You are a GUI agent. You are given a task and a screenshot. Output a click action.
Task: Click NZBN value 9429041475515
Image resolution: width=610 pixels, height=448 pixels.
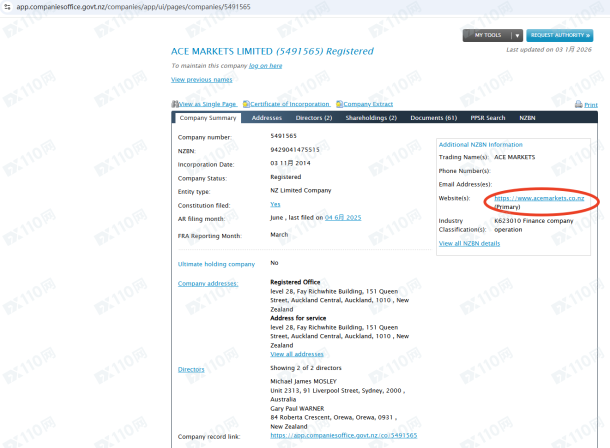coord(295,150)
